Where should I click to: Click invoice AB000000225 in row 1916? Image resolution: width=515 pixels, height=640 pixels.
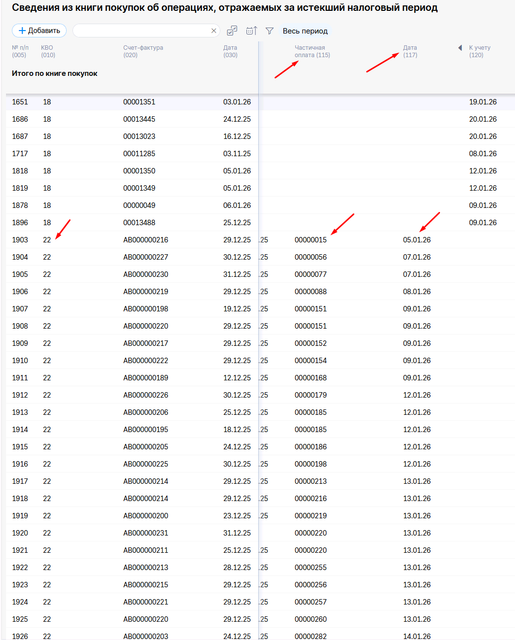pos(146,464)
